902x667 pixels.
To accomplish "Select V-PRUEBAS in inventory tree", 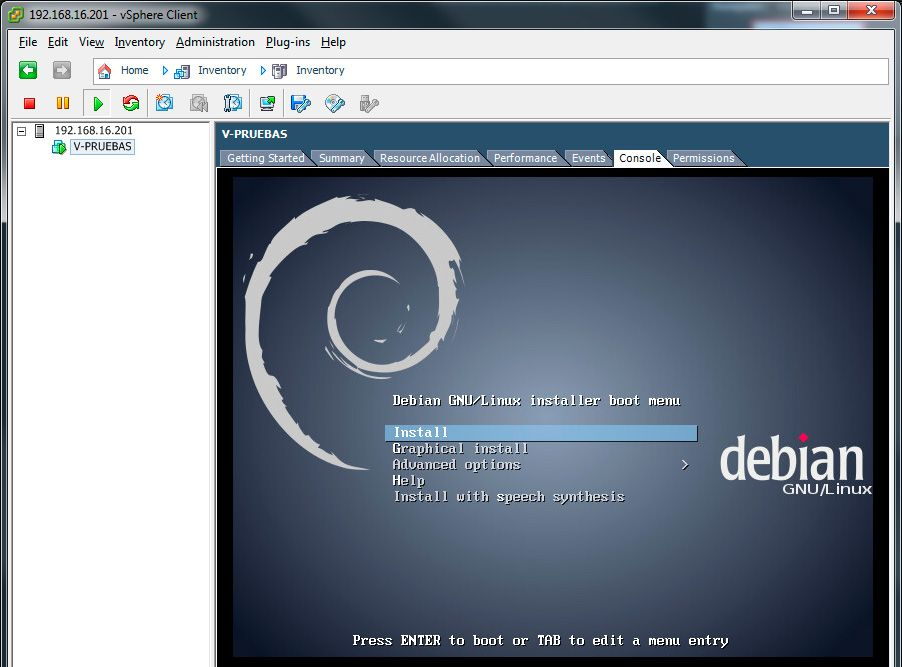I will tap(102, 147).
